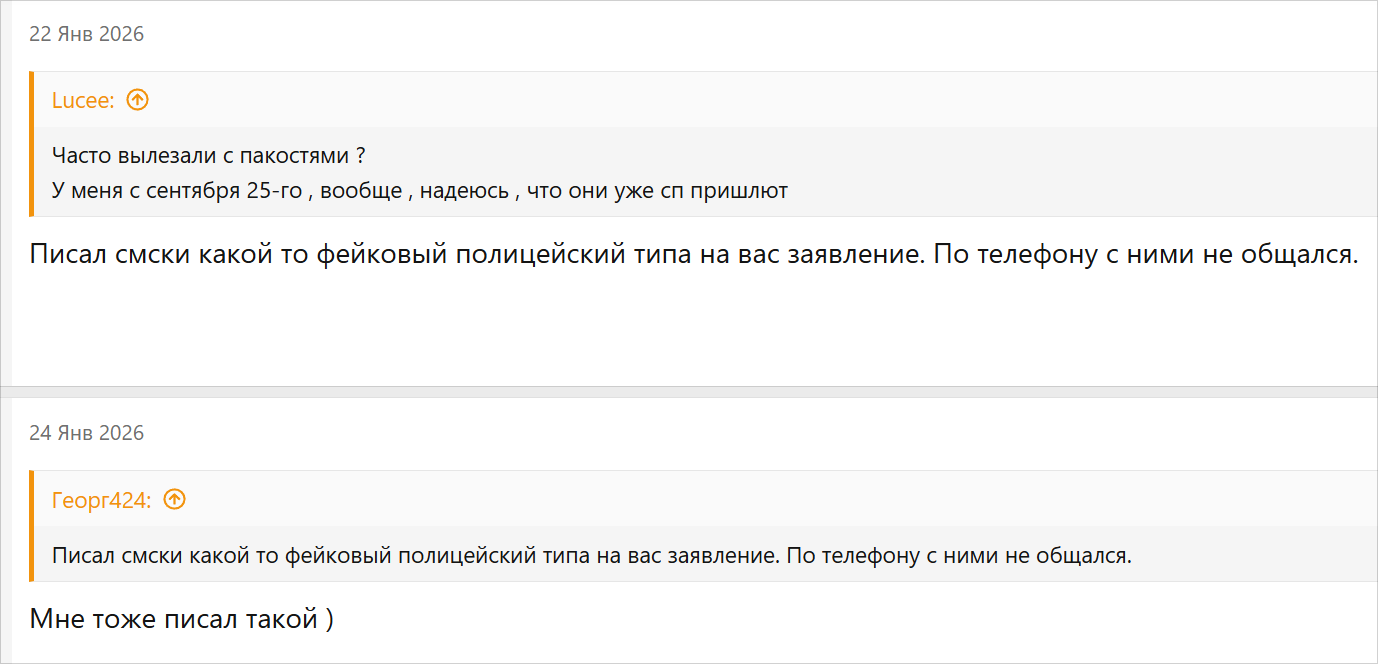Viewport: 1378px width, 664px height.
Task: Click quoted line "Часто вылезали с пакостями ?"
Action: 208,156
